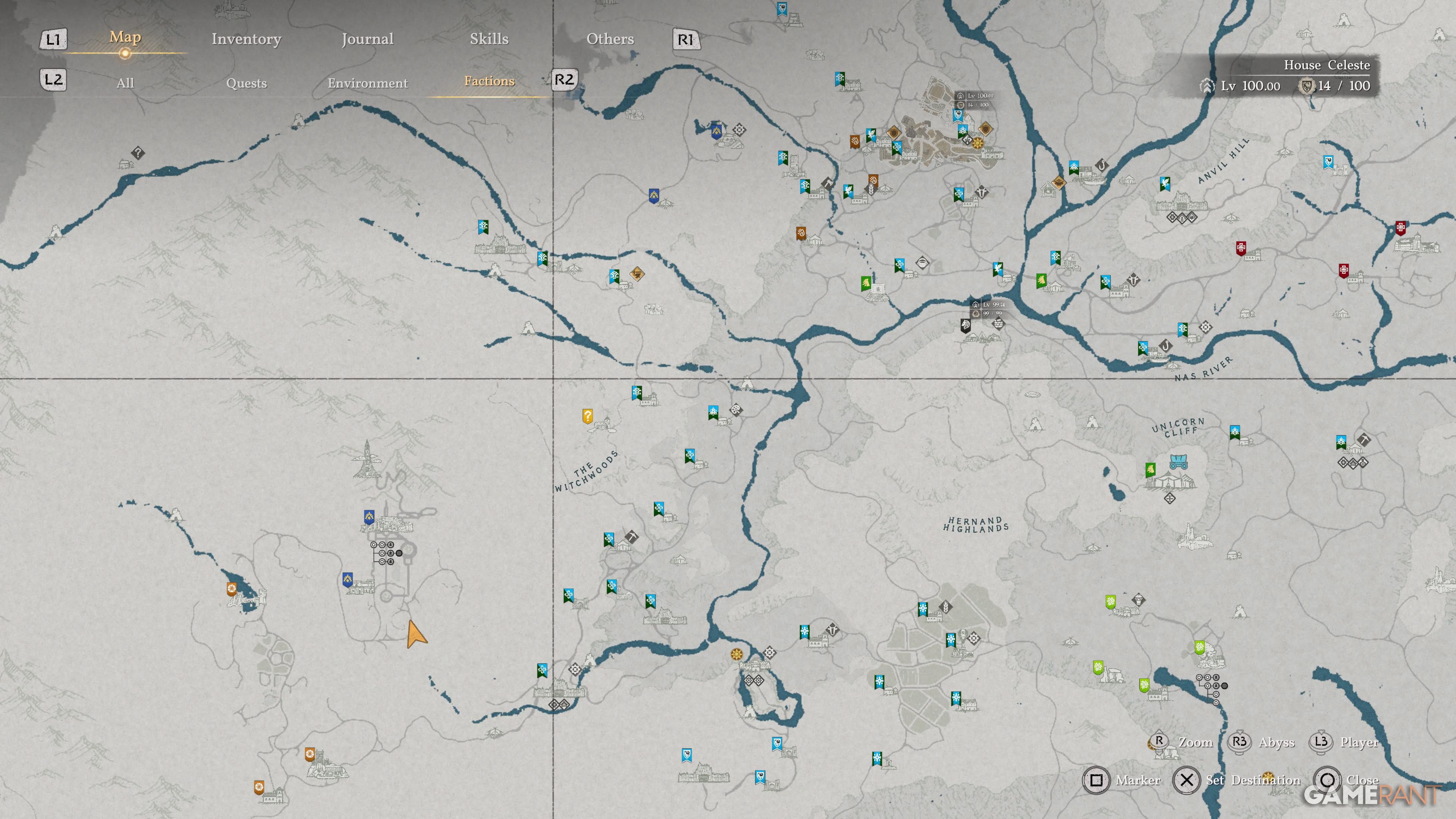The image size is (1456, 819).
Task: Switch to the Journal tab
Action: coord(367,39)
